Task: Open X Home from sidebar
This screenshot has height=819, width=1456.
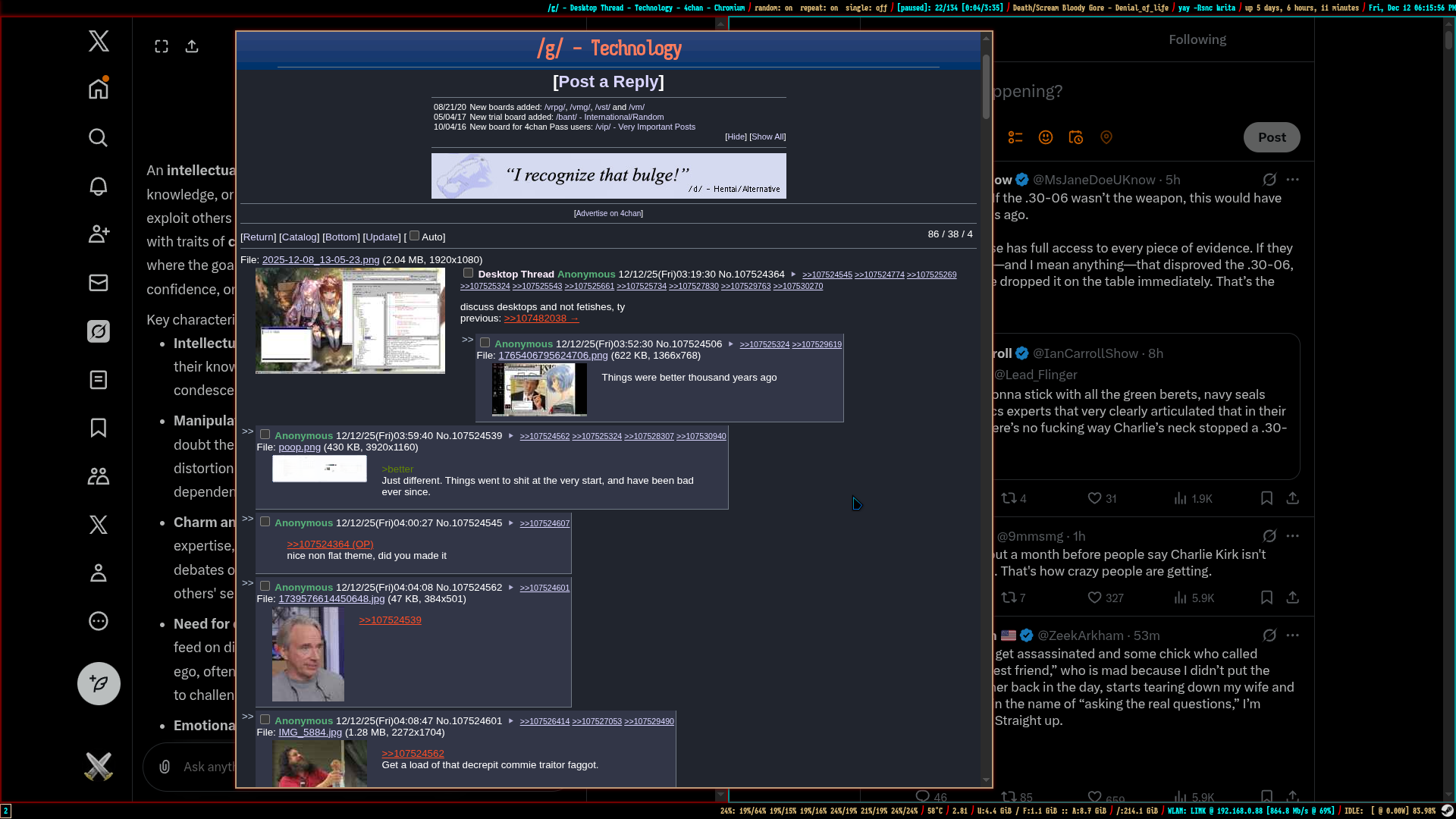Action: [x=99, y=89]
